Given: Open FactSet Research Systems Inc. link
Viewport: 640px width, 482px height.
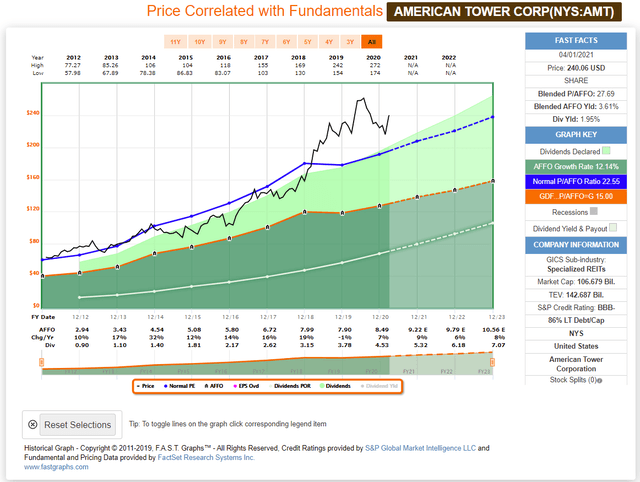Looking at the screenshot, I should (206, 458).
